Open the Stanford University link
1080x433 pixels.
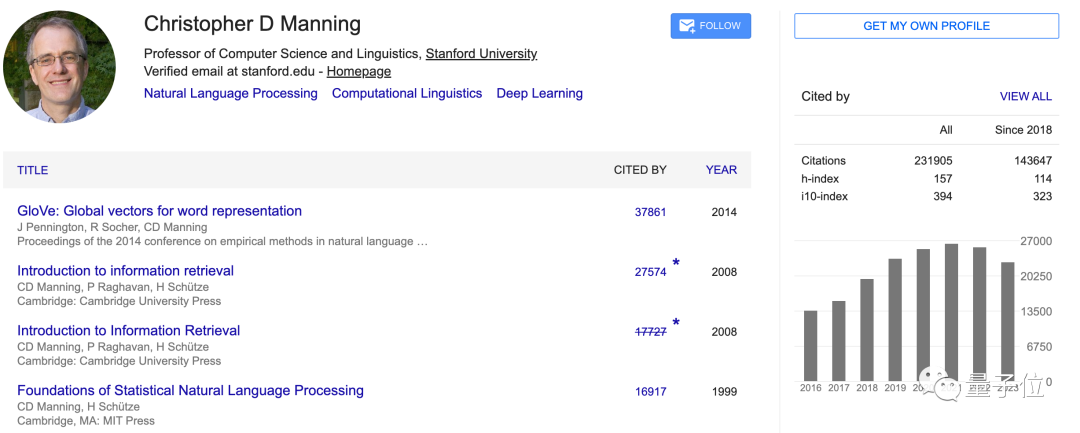481,54
